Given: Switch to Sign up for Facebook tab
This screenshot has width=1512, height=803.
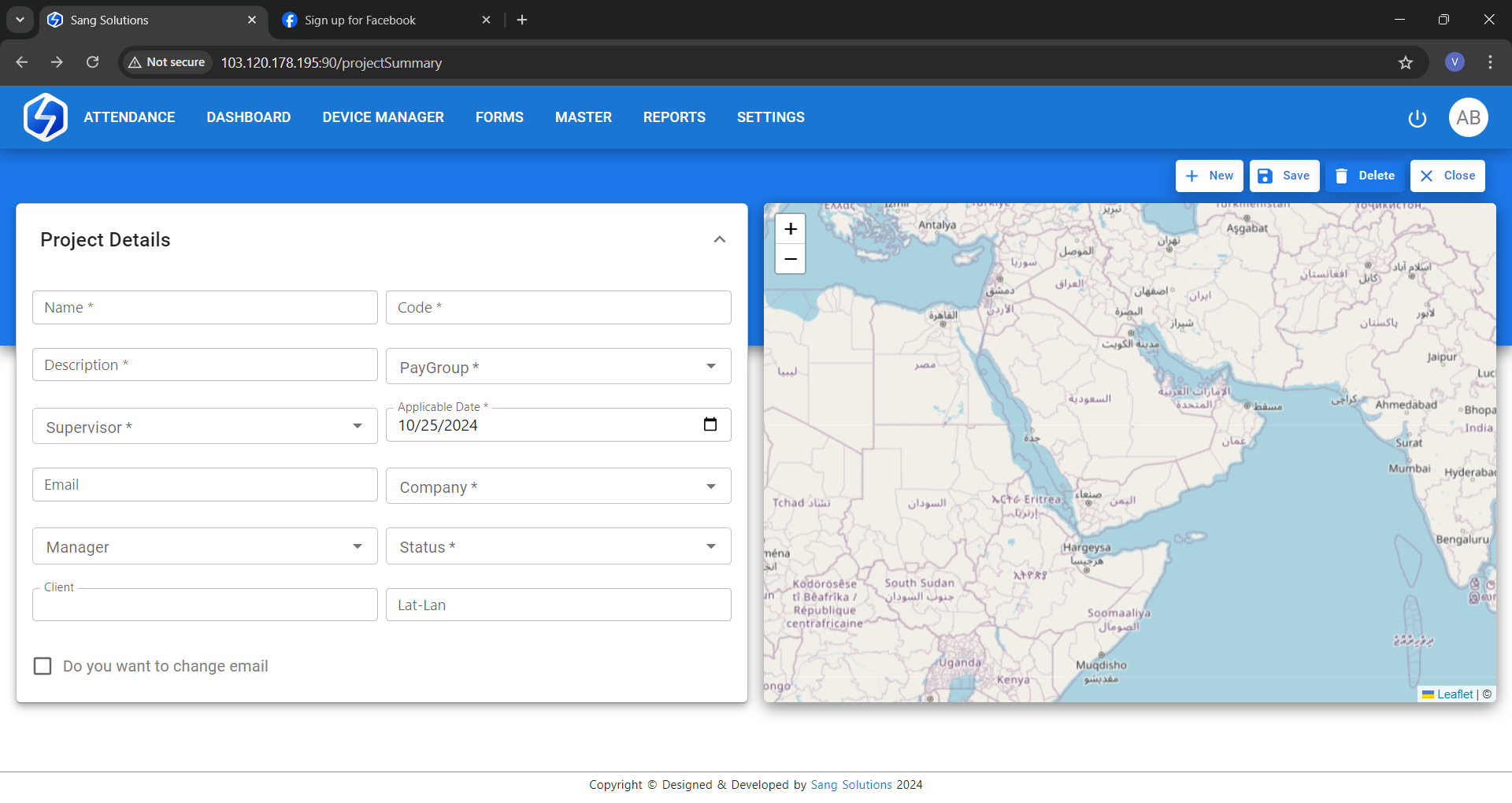Looking at the screenshot, I should pos(360,20).
